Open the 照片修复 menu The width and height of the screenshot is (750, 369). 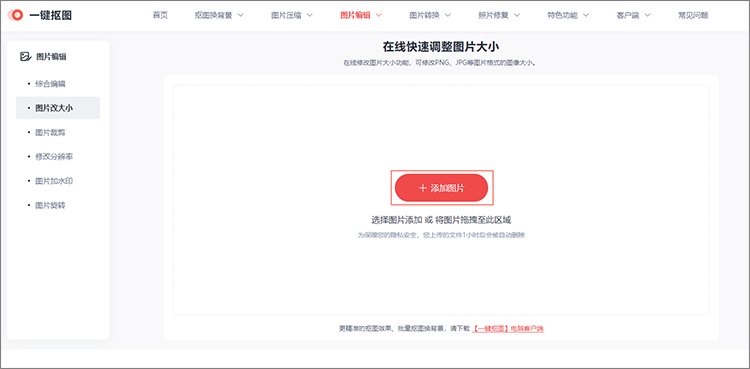point(493,15)
